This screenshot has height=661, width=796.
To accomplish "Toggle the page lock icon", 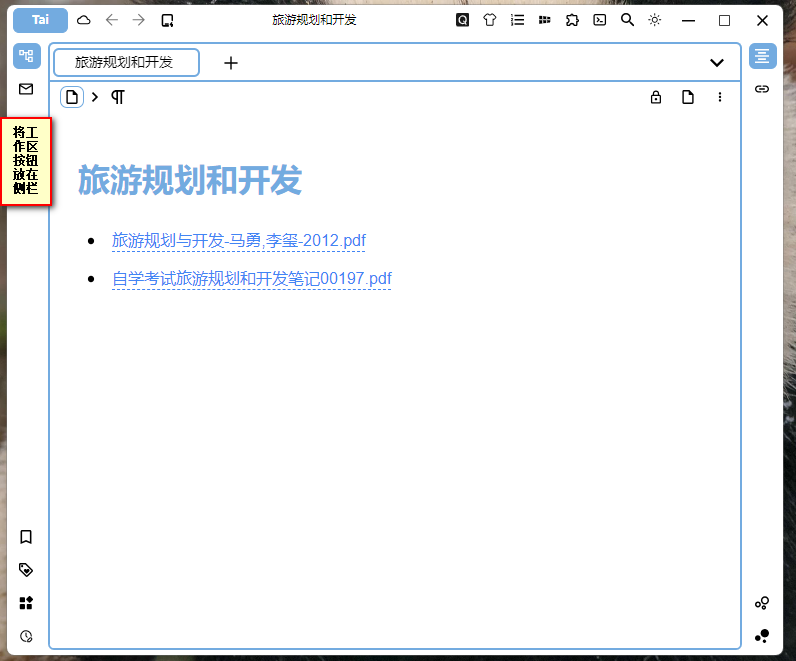I will [x=656, y=97].
